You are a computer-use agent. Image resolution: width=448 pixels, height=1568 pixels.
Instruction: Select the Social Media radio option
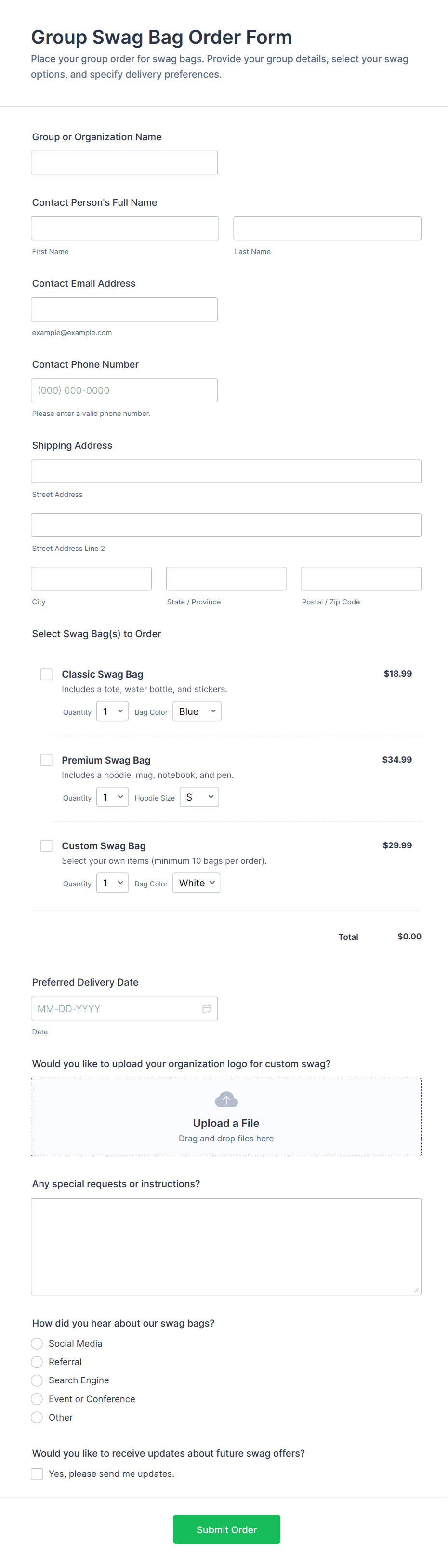[37, 1343]
